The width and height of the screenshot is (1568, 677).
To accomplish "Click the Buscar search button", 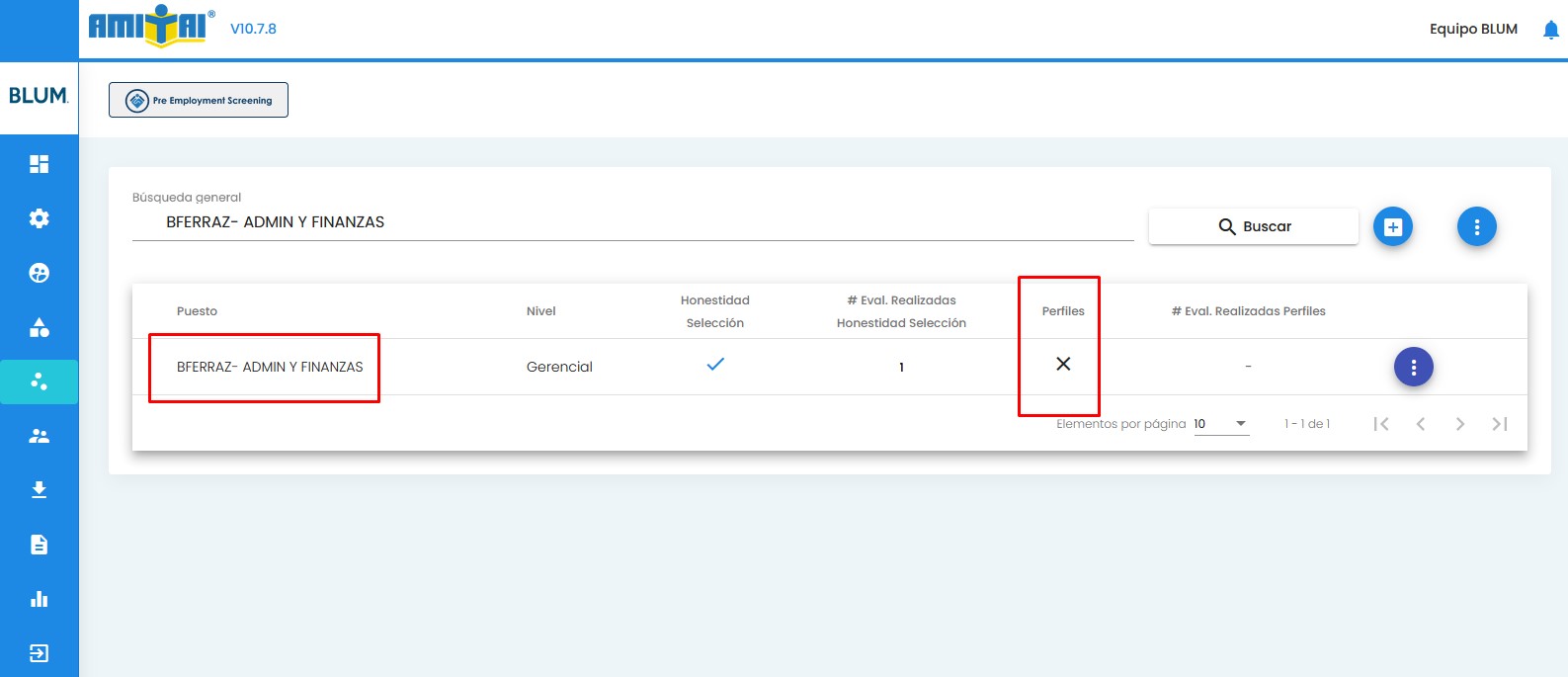I will coord(1253,226).
